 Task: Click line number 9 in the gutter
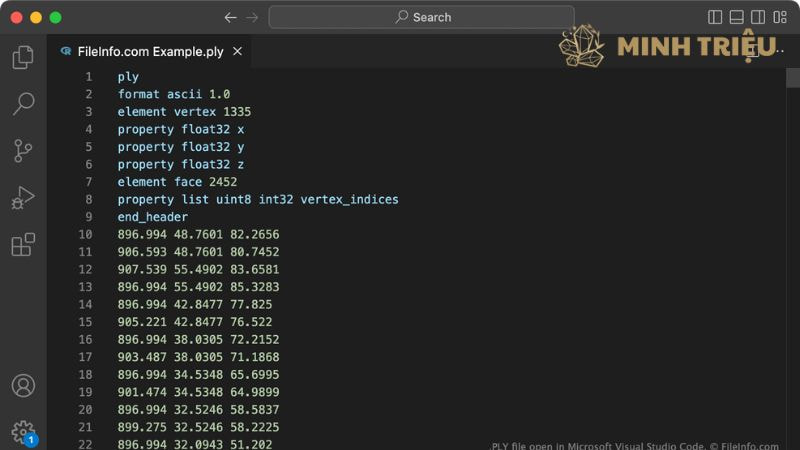89,217
